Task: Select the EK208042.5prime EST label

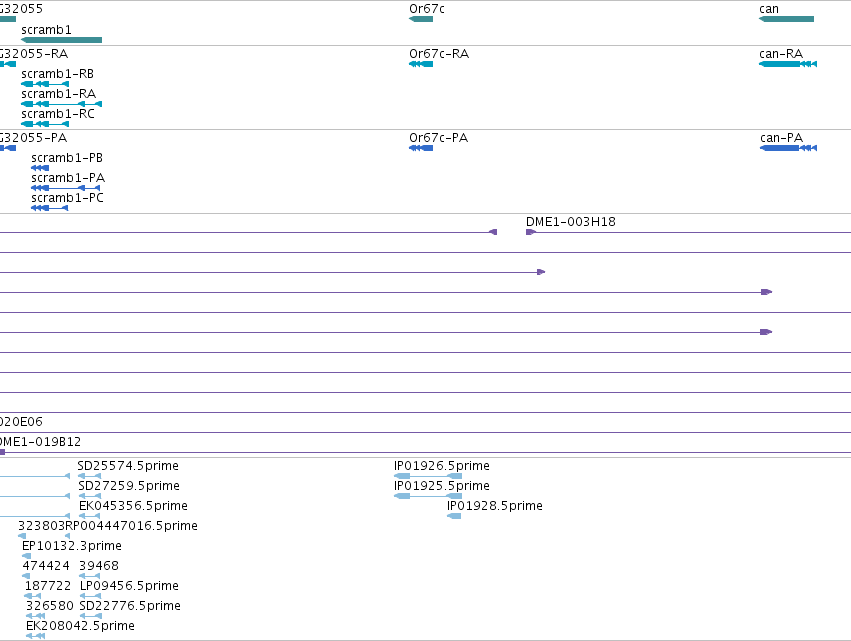Action: tap(80, 626)
